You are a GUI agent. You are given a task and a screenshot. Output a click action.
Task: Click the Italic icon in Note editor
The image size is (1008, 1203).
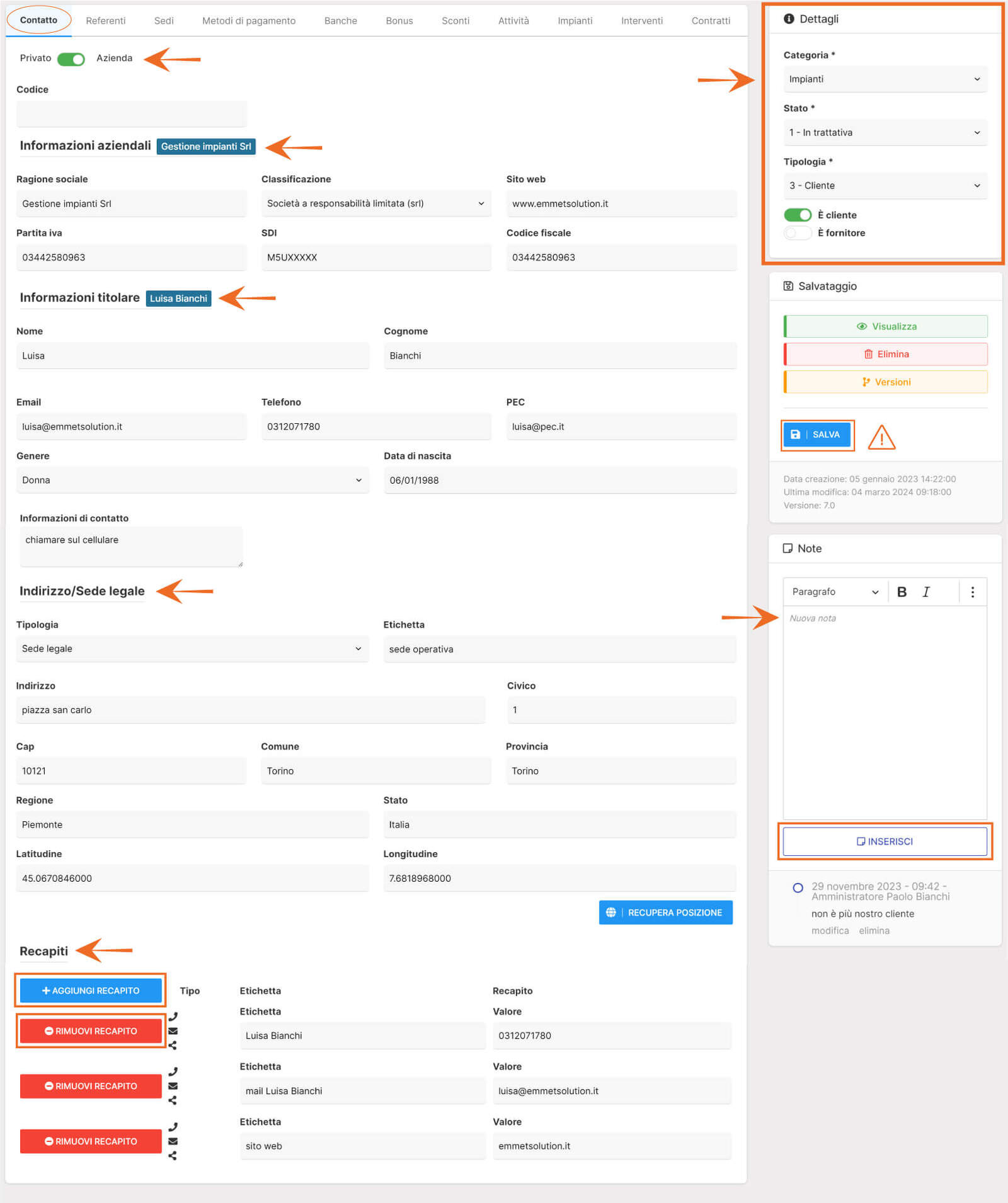pyautogui.click(x=926, y=592)
